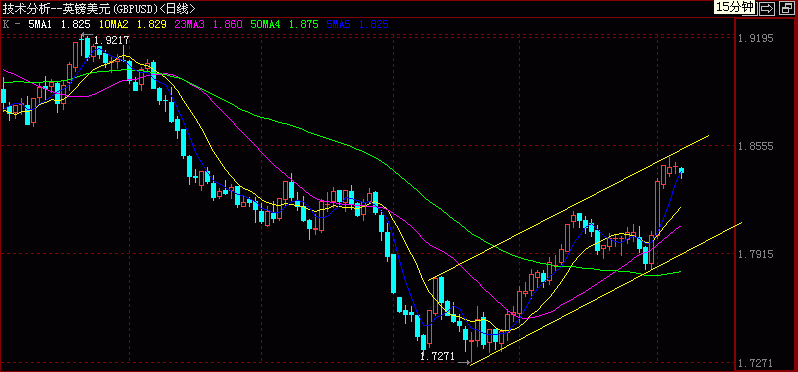
Task: Click the 15分钟 timeframe label
Action: click(734, 7)
